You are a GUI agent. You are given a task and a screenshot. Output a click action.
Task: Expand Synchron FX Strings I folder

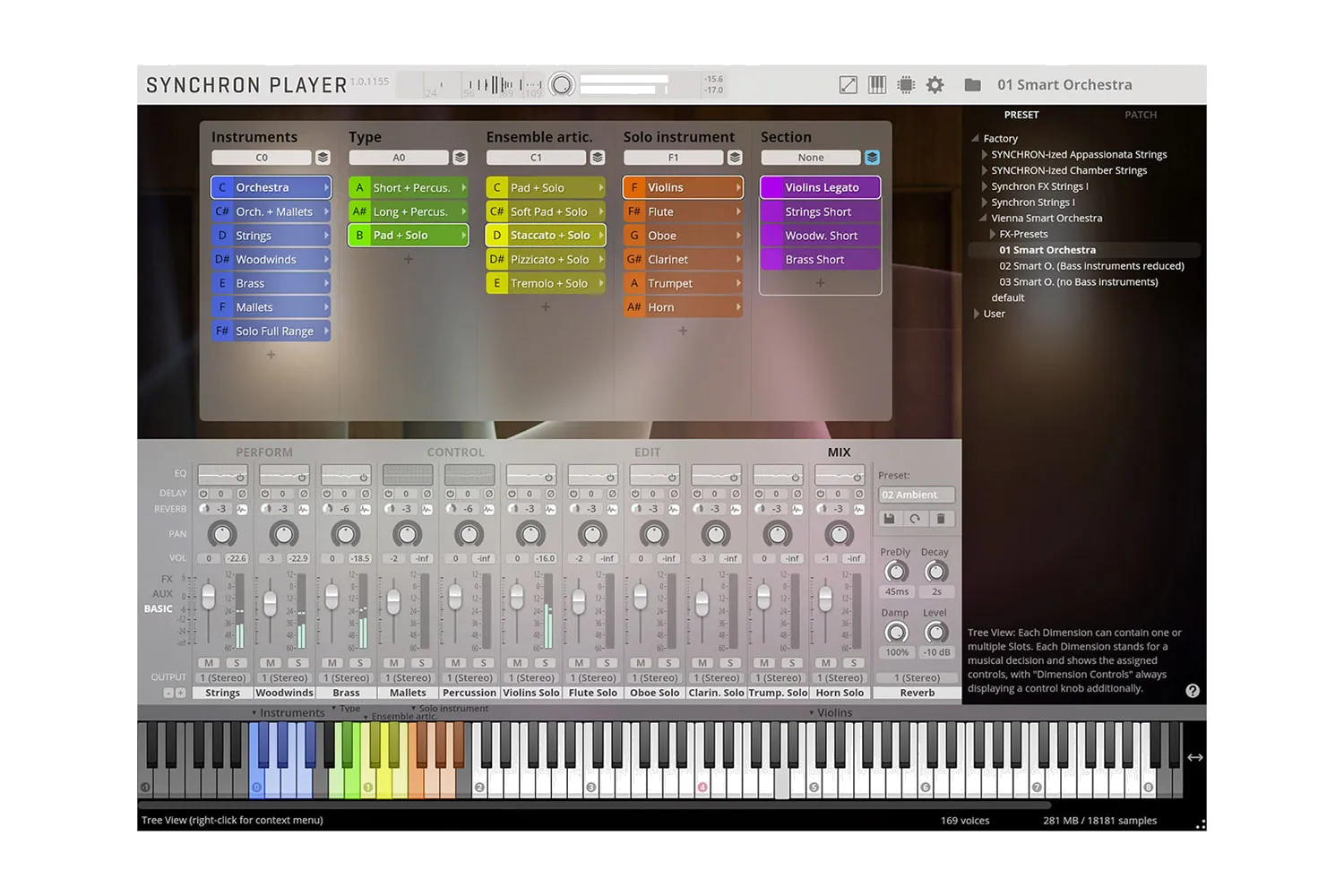(985, 186)
